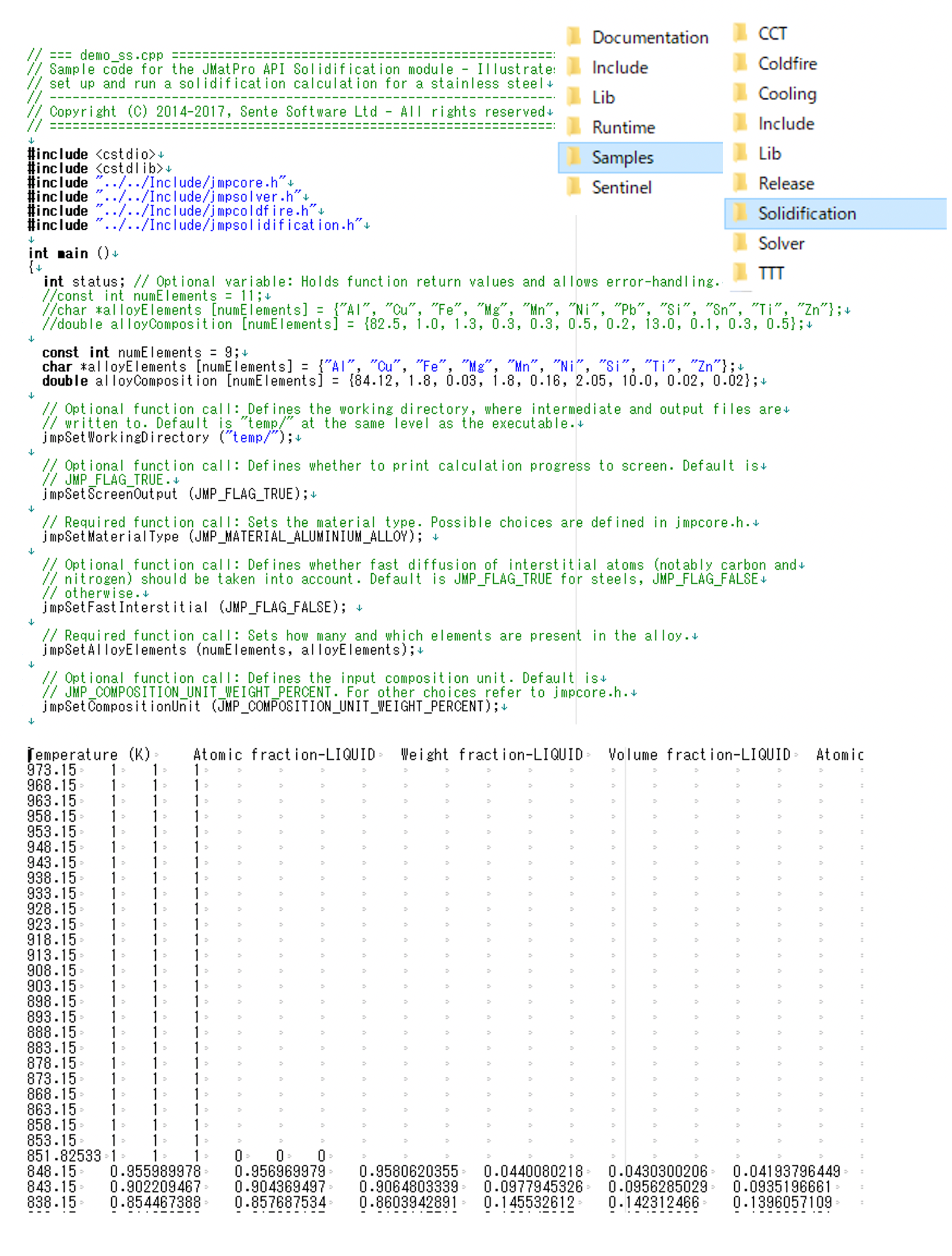Image resolution: width=952 pixels, height=1256 pixels.
Task: Click the Copyright comment line
Action: (x=287, y=112)
